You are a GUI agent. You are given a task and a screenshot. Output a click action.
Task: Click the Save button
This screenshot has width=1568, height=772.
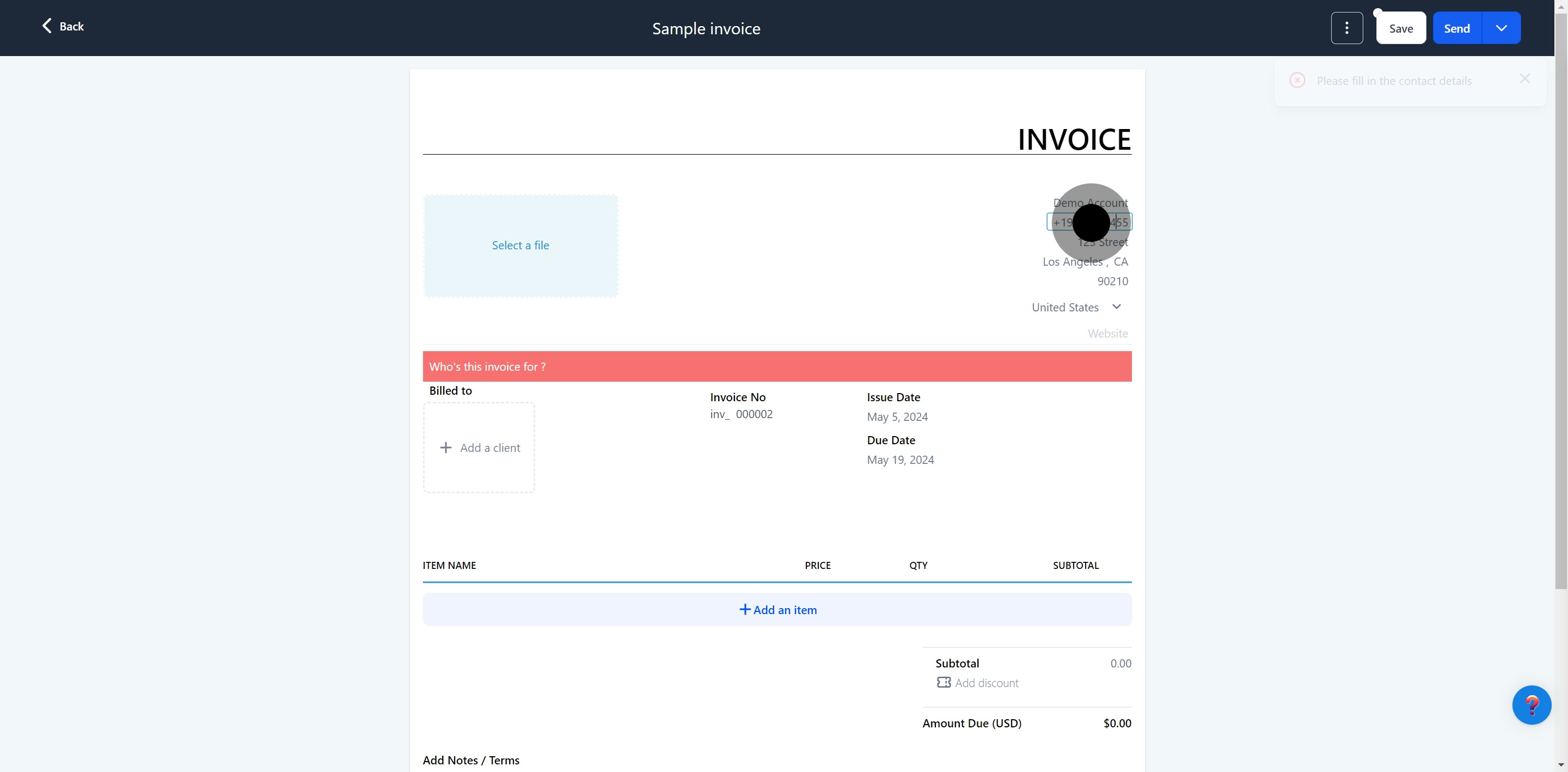click(1401, 28)
